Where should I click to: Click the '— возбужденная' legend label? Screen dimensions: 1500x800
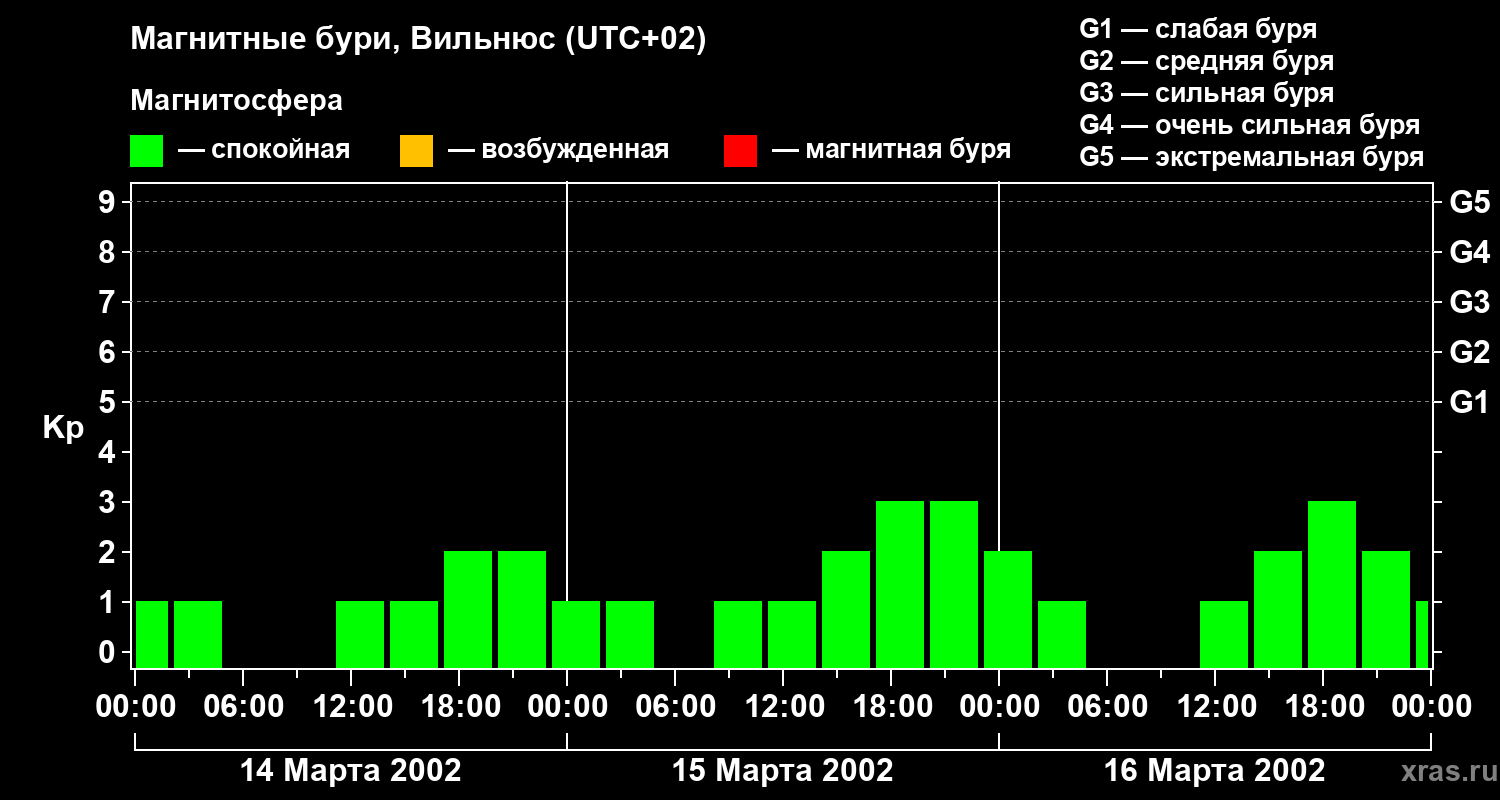[558, 150]
